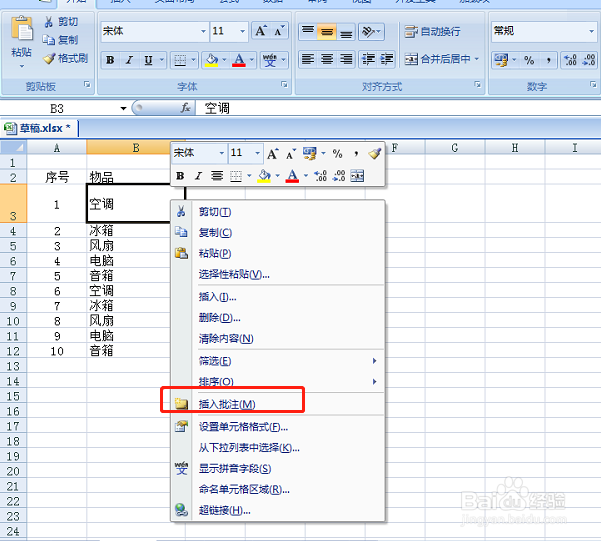Image resolution: width=601 pixels, height=541 pixels.
Task: Click cell containing 冰箱 in row 4
Action: coord(129,231)
